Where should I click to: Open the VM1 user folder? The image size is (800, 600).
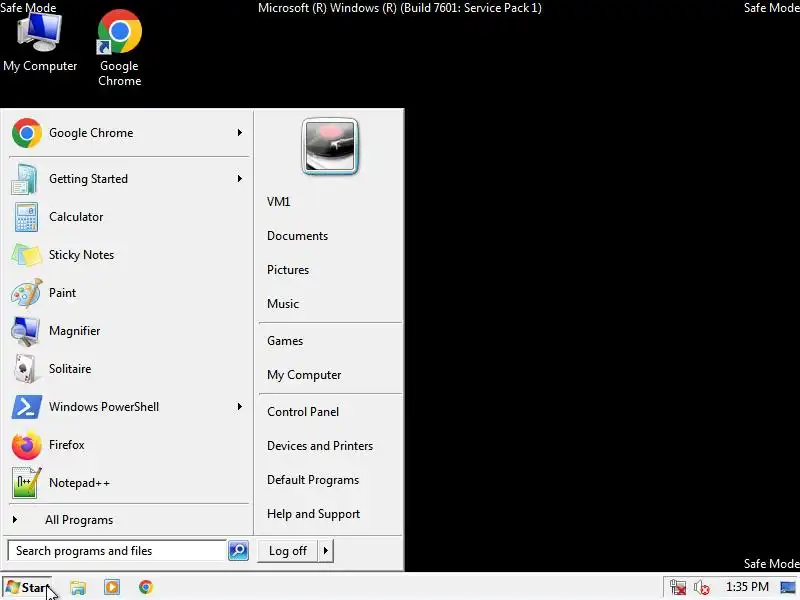[x=279, y=202]
